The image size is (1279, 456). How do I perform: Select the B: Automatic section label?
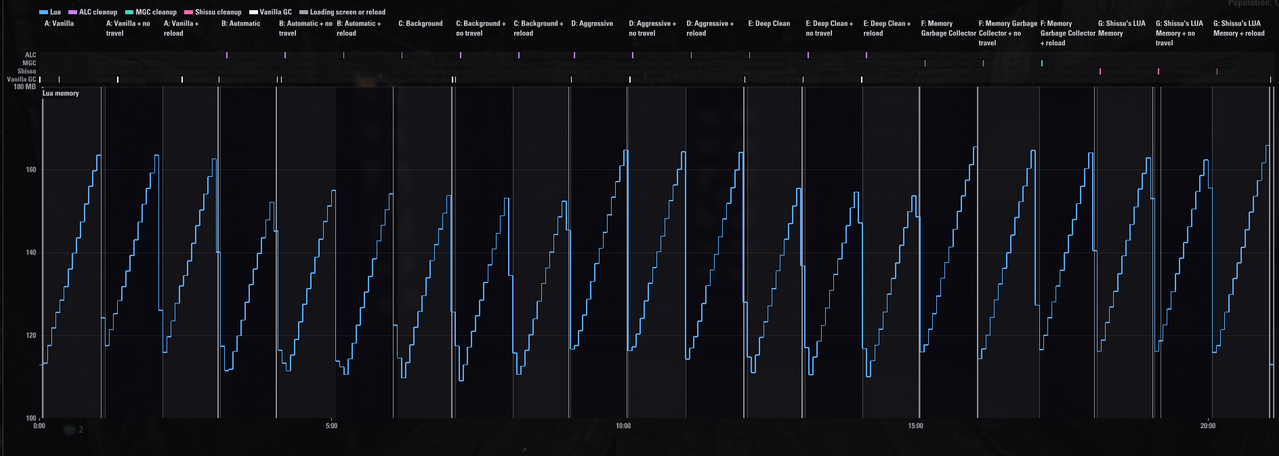[x=241, y=23]
